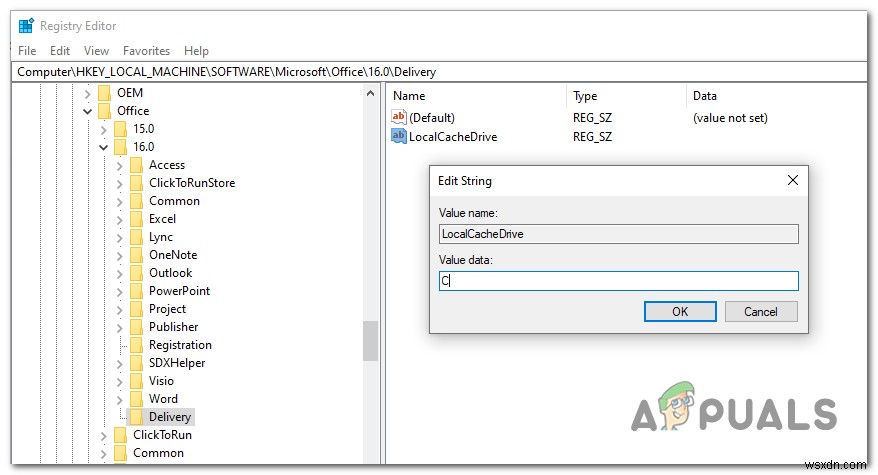Viewport: 878px width, 475px height.
Task: Expand the Word key
Action: click(119, 399)
